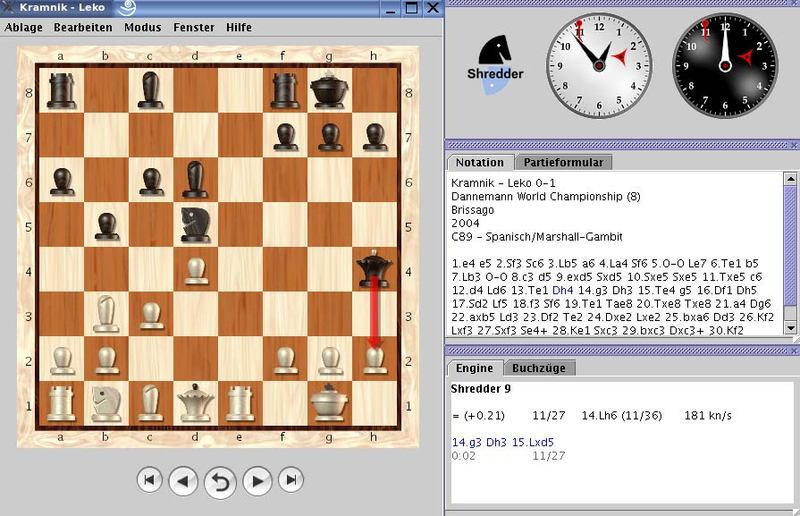Step back one move
Viewport: 800px width, 516px height.
tap(183, 481)
